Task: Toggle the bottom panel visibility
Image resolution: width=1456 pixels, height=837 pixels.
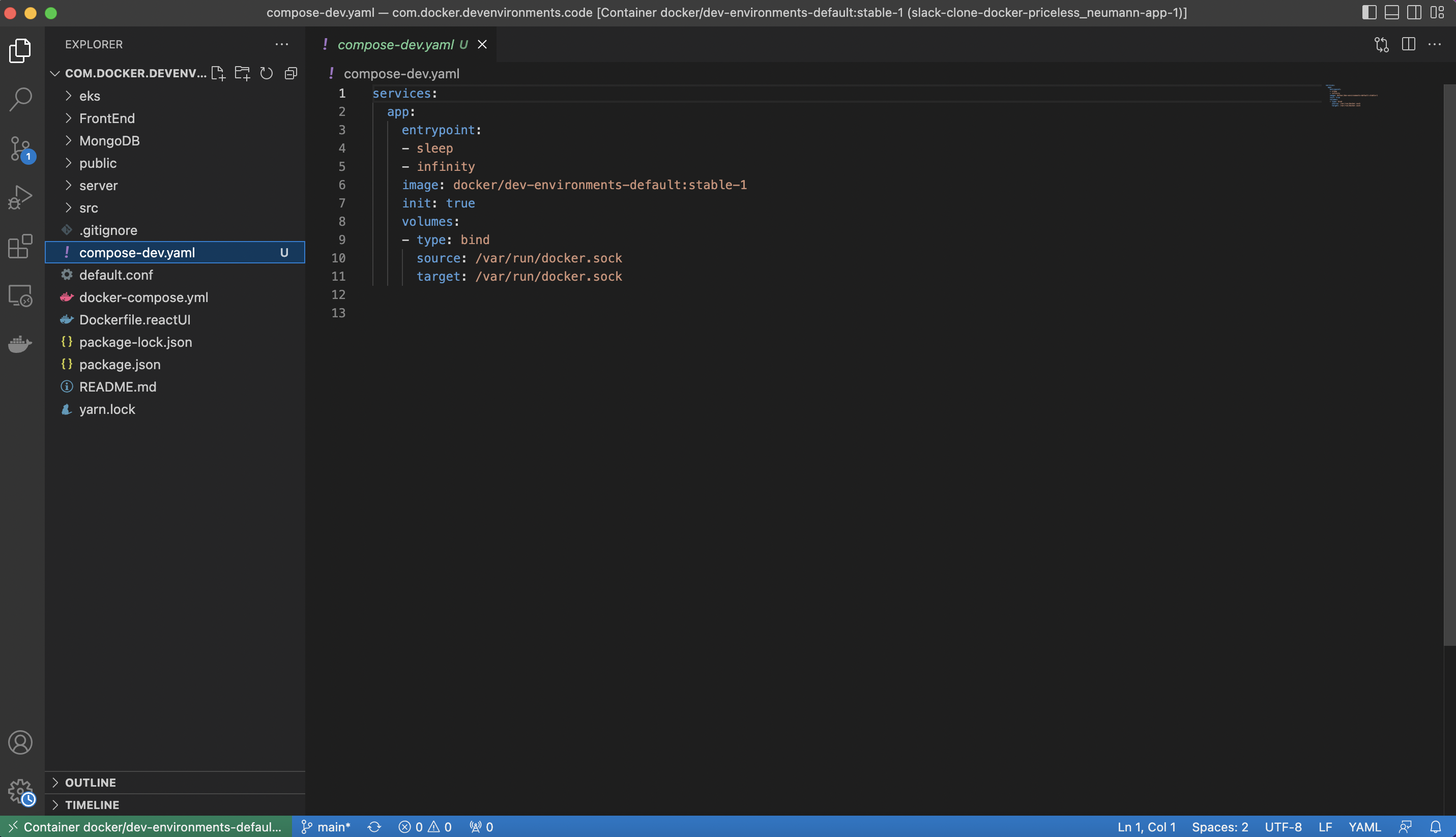Action: click(x=1391, y=13)
